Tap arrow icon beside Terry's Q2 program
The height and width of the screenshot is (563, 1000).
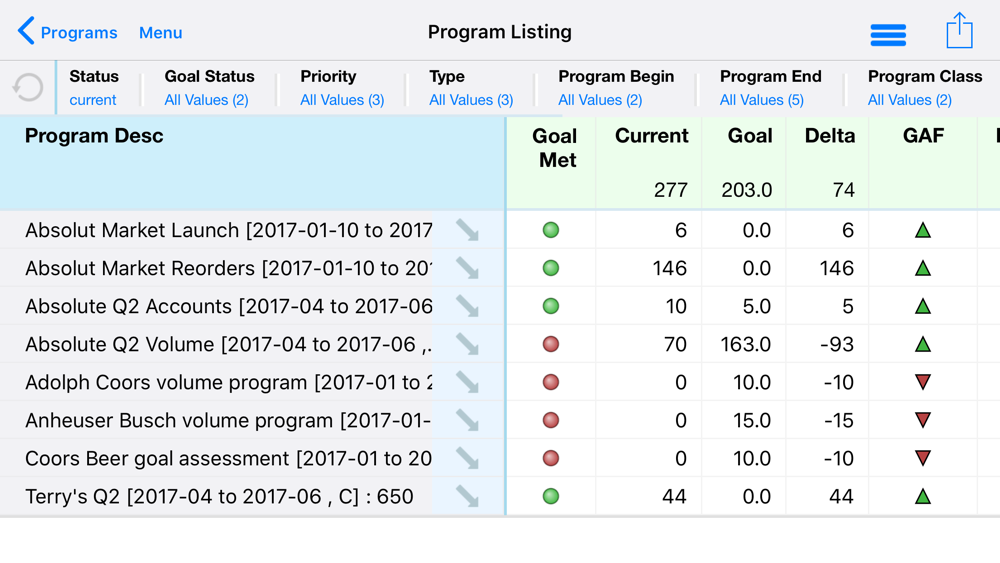tap(467, 496)
